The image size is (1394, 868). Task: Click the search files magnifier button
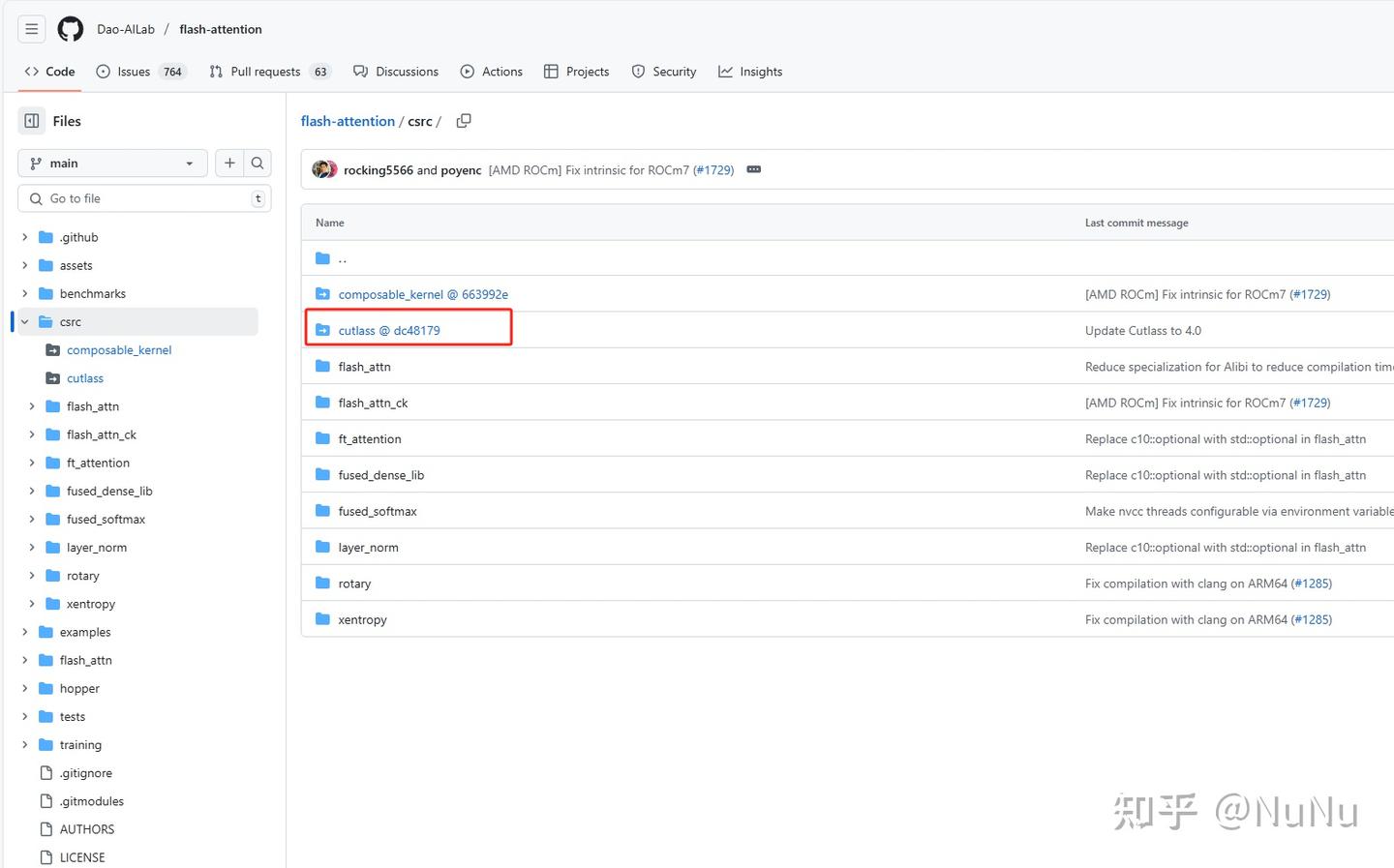[258, 164]
